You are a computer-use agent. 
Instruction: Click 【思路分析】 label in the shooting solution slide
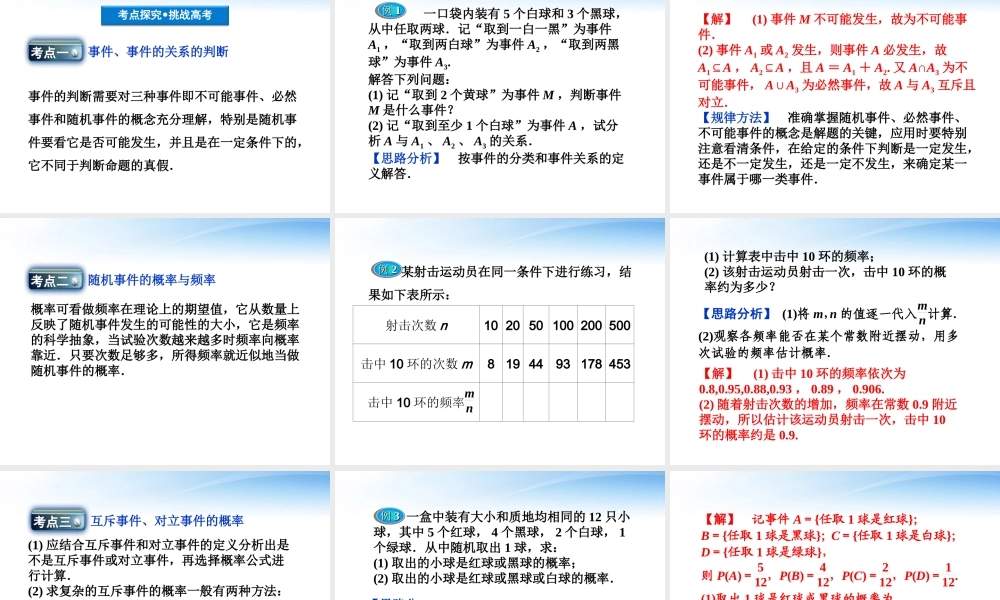pyautogui.click(x=735, y=314)
